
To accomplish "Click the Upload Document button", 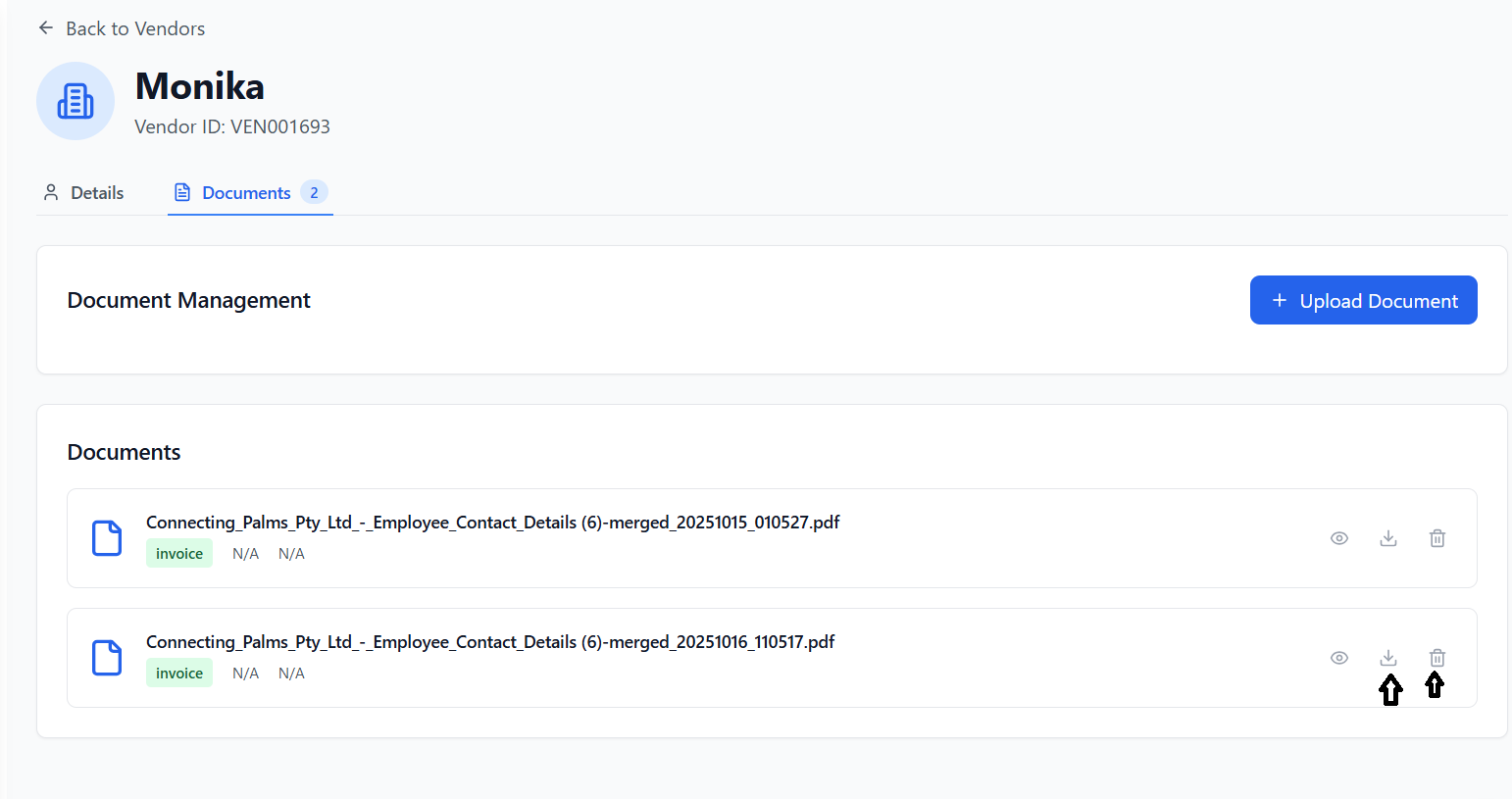I will pyautogui.click(x=1363, y=300).
